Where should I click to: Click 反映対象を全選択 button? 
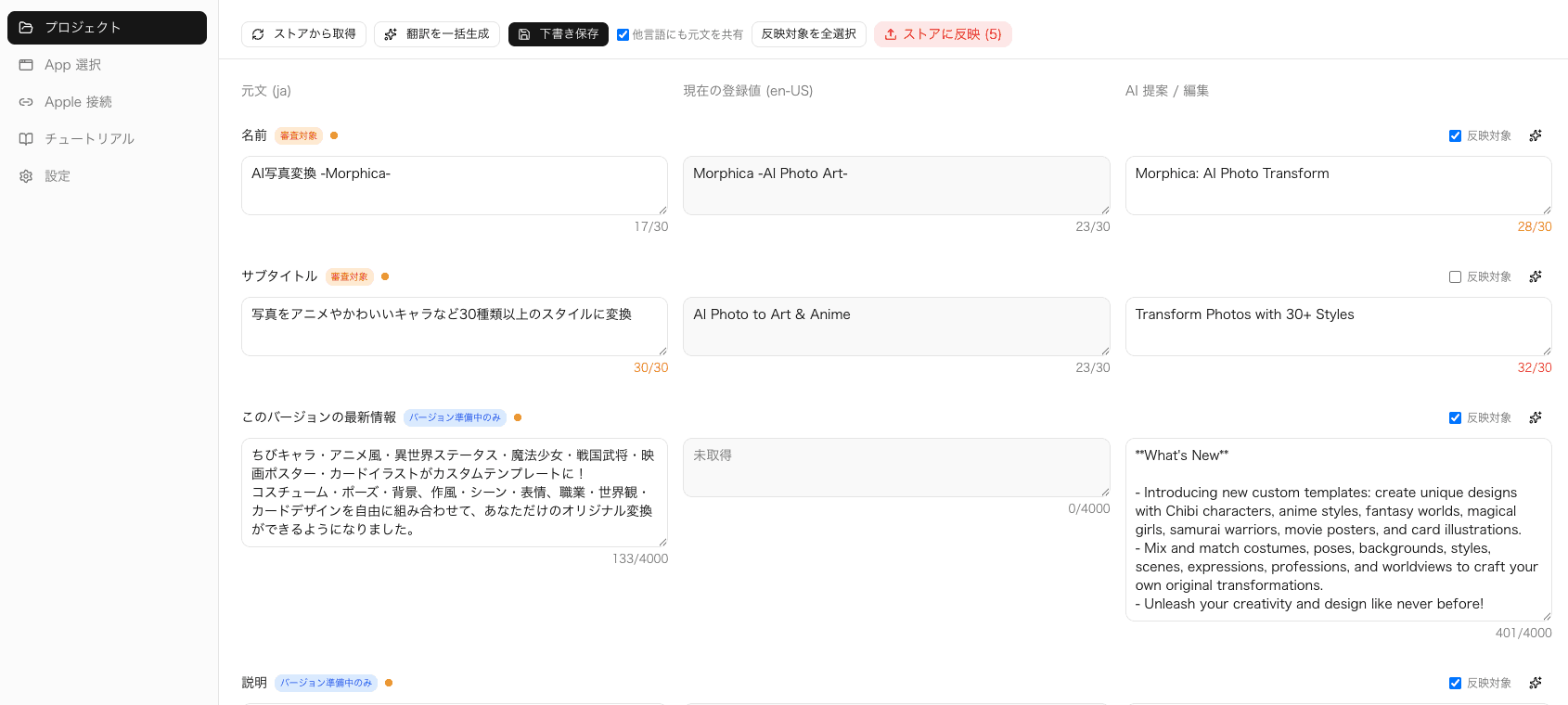coord(809,34)
